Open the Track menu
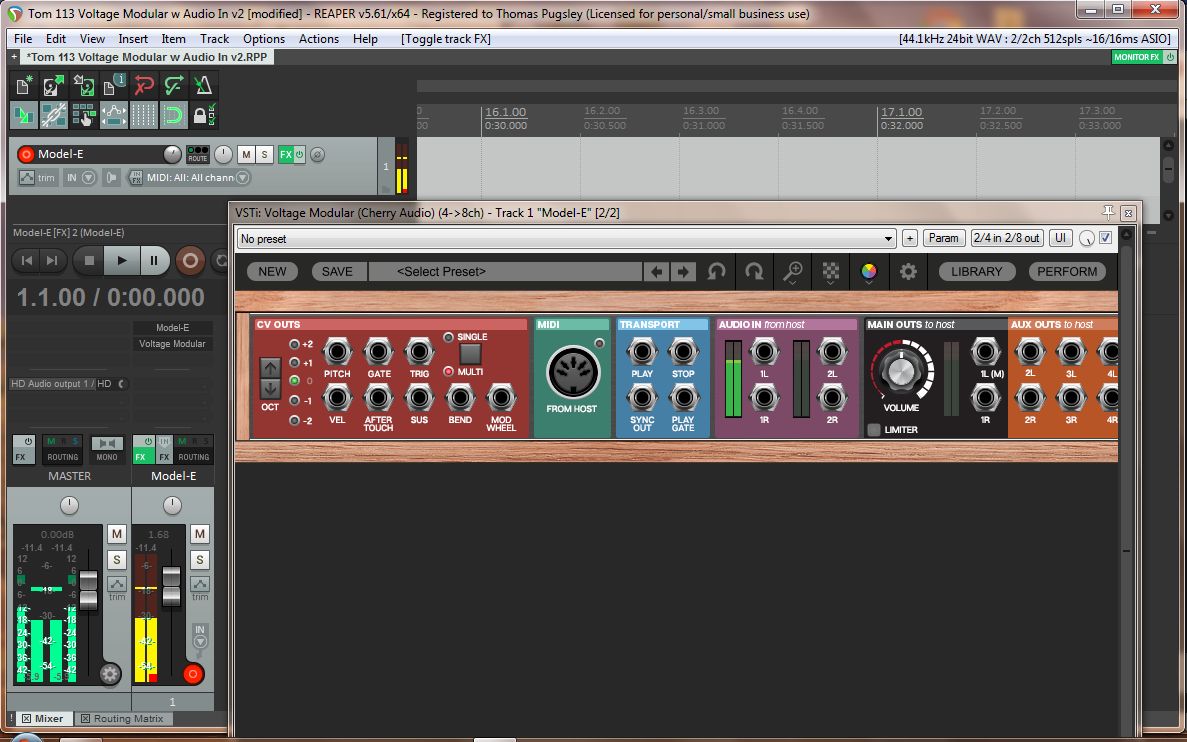This screenshot has width=1187, height=742. tap(214, 39)
